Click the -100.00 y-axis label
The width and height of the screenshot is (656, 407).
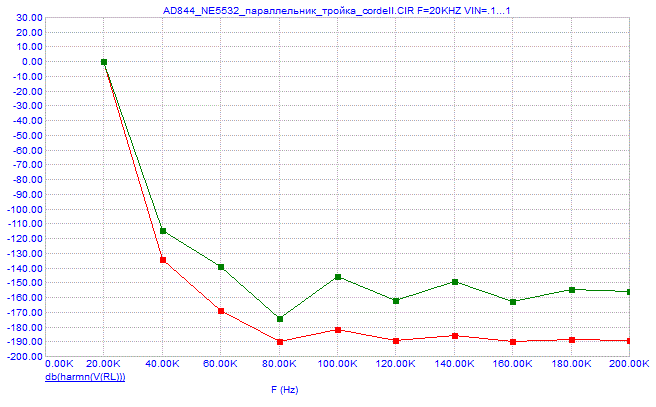pos(25,210)
